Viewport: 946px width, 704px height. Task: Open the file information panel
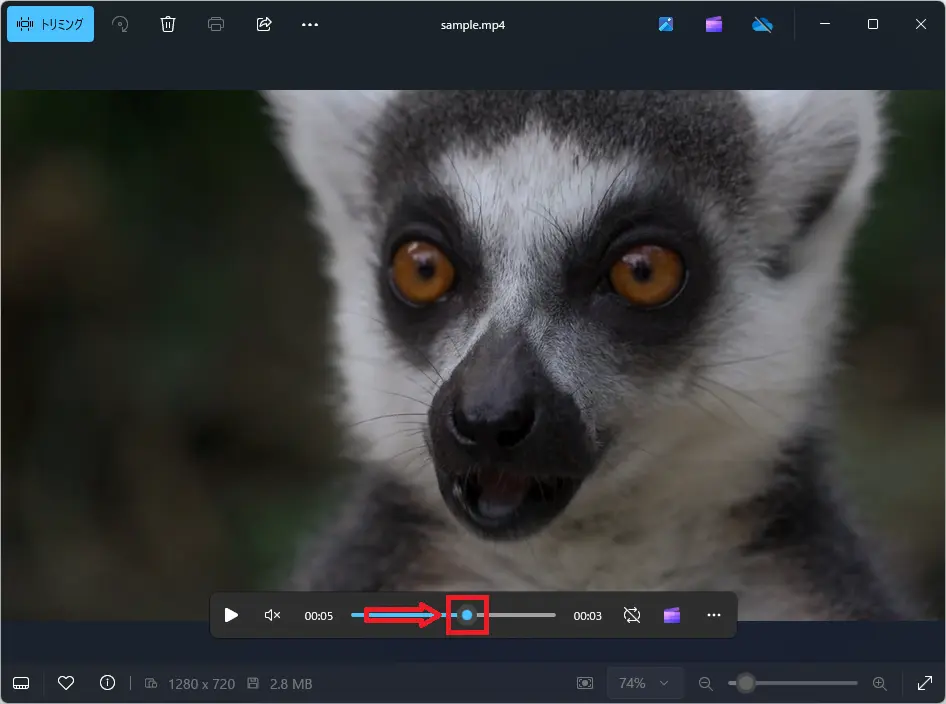tap(108, 683)
